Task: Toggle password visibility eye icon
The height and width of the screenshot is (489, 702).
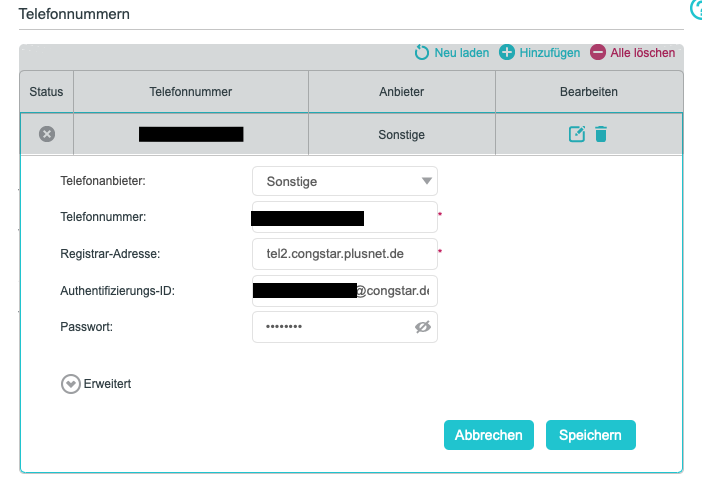Action: click(x=422, y=327)
